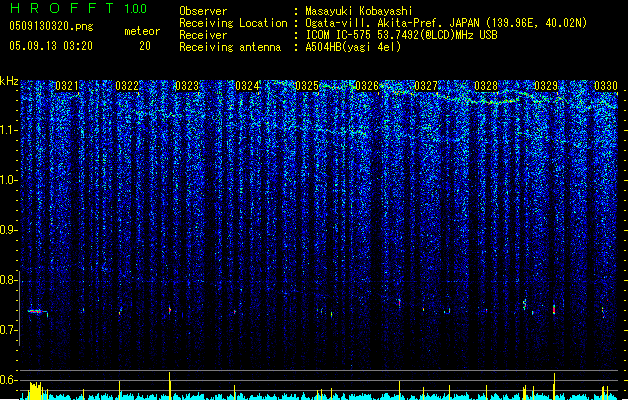Click the Receiving antenna label
Image resolution: width=629 pixels, height=400 pixels.
coord(230,47)
